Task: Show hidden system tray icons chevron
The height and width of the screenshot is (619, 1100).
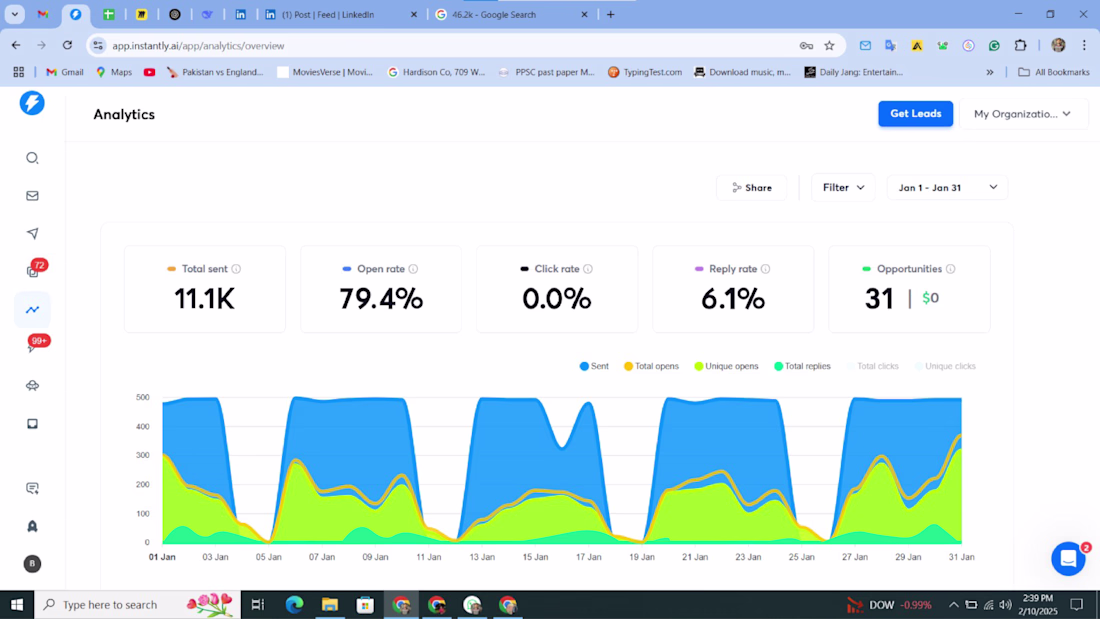Action: (x=953, y=605)
